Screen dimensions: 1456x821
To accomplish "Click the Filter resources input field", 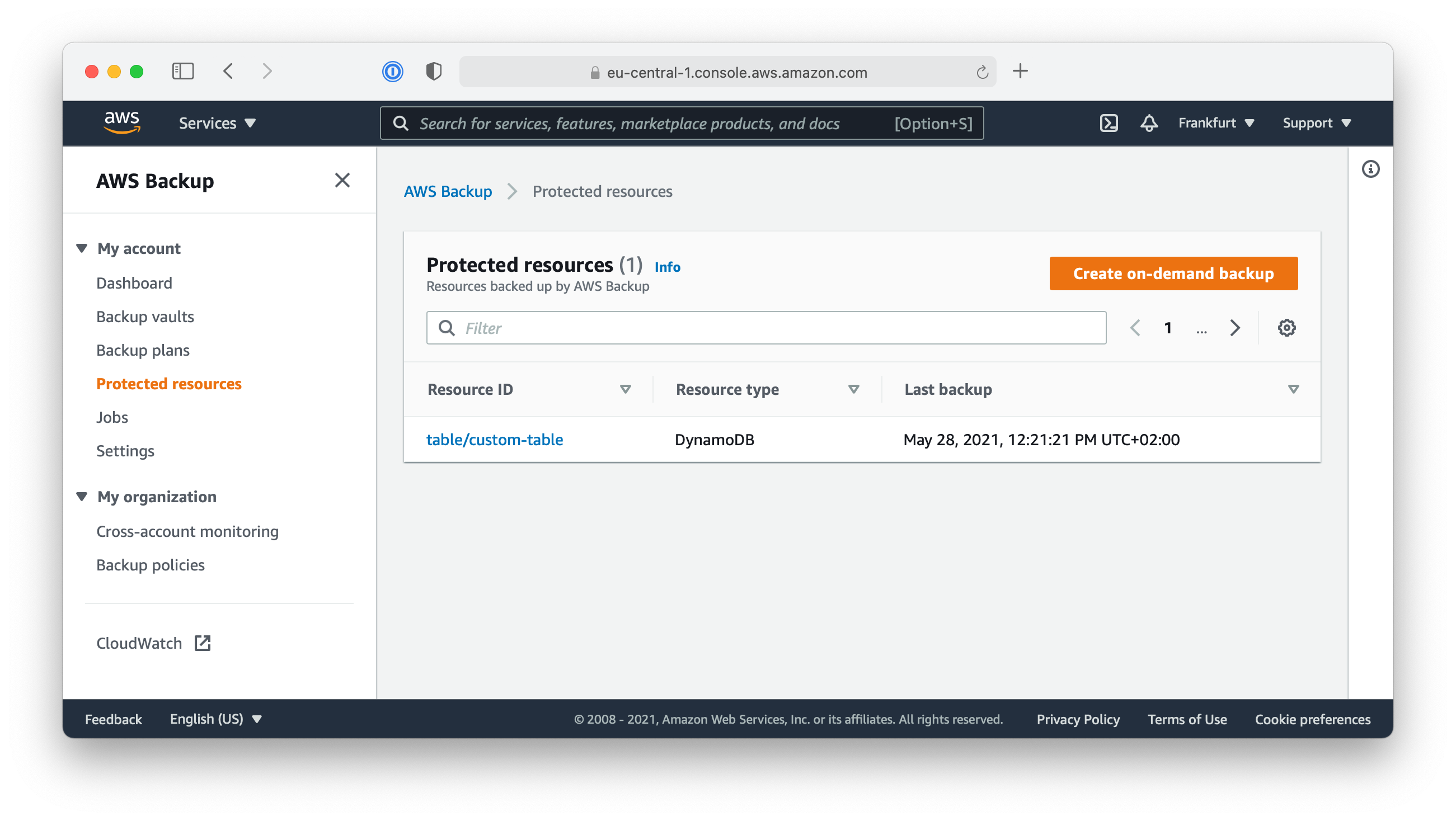I will point(766,328).
